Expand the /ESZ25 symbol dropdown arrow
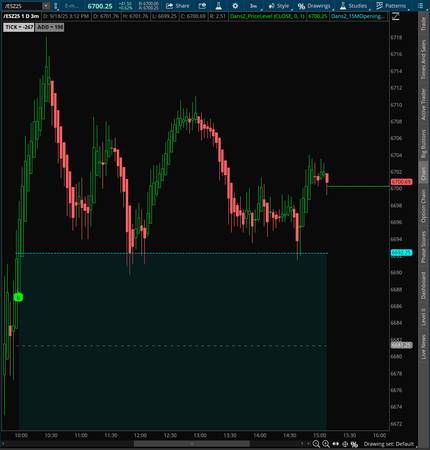The image size is (430, 450). (x=46, y=6)
